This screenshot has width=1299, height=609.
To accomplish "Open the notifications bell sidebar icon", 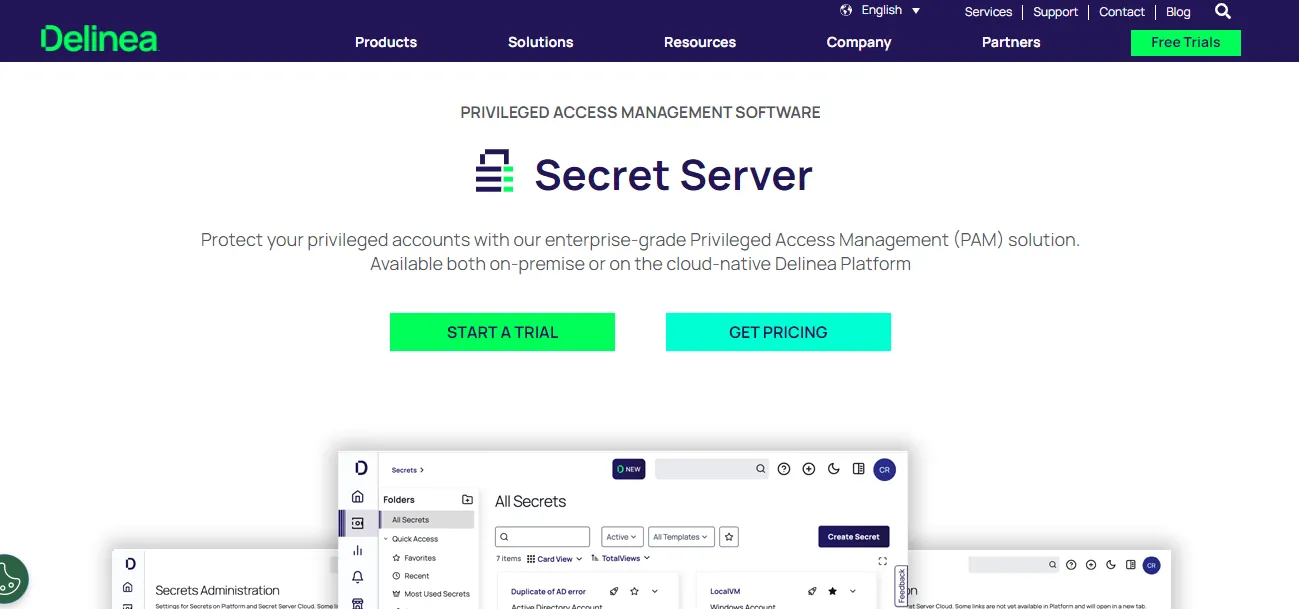I will click(x=358, y=577).
